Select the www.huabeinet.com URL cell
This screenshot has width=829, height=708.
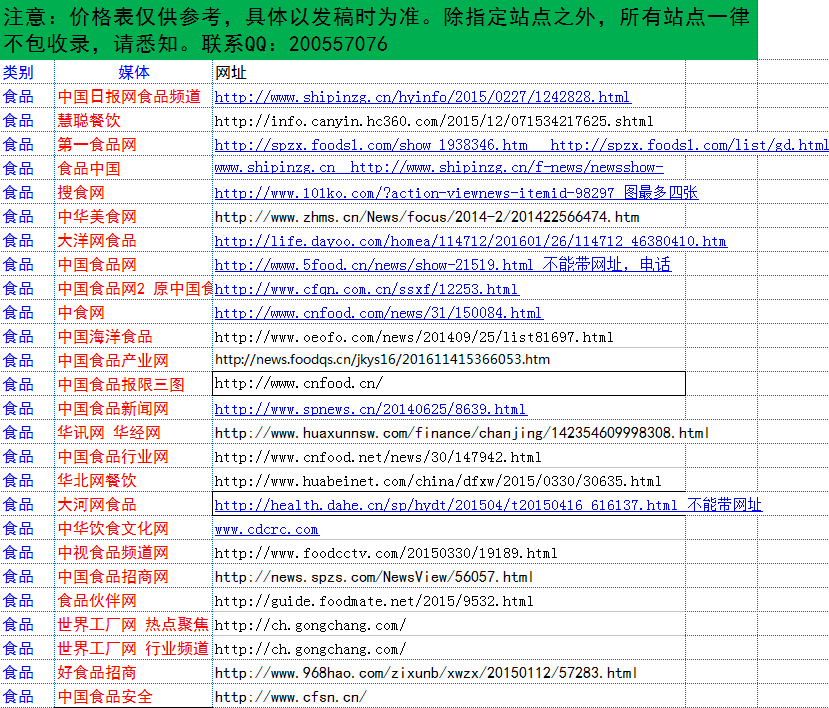(449, 481)
